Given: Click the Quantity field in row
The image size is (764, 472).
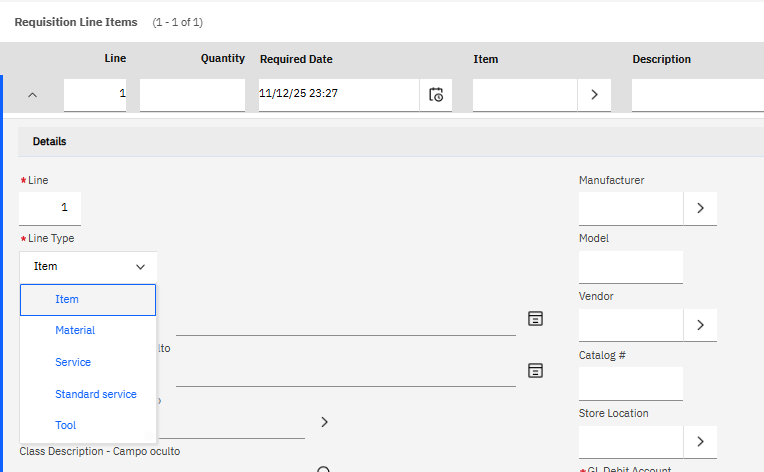Looking at the screenshot, I should (x=192, y=95).
